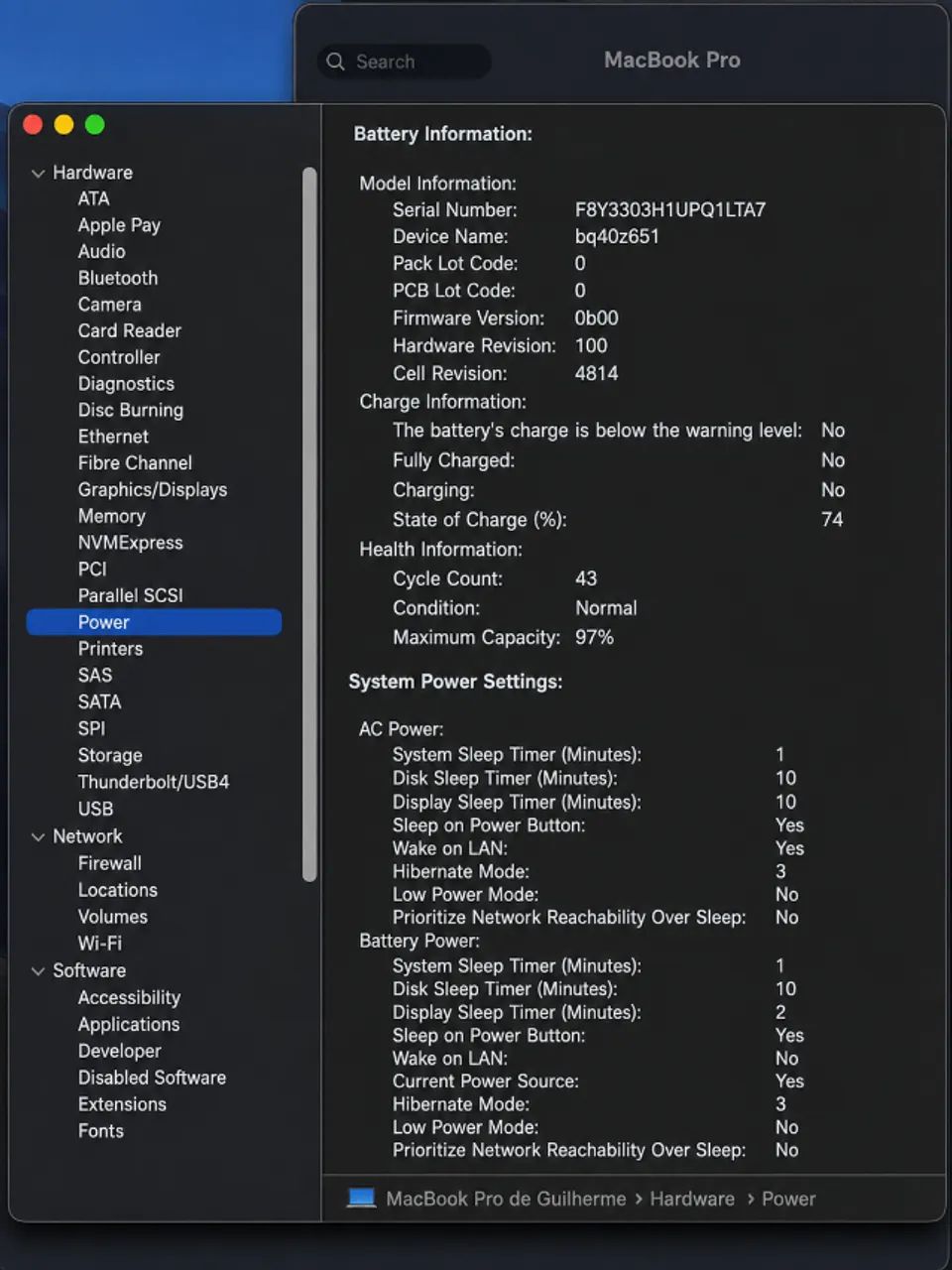Viewport: 952px width, 1270px height.
Task: Select USB in the sidebar
Action: tap(95, 809)
